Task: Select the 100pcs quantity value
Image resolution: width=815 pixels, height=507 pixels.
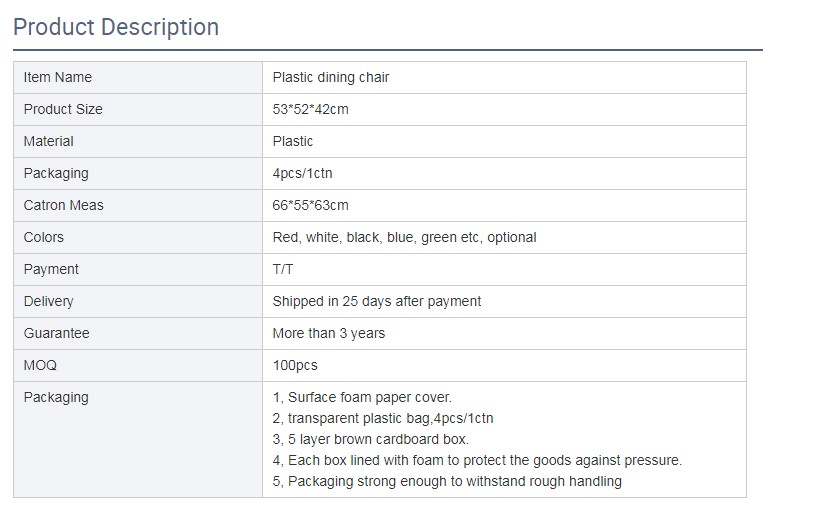Action: [295, 365]
